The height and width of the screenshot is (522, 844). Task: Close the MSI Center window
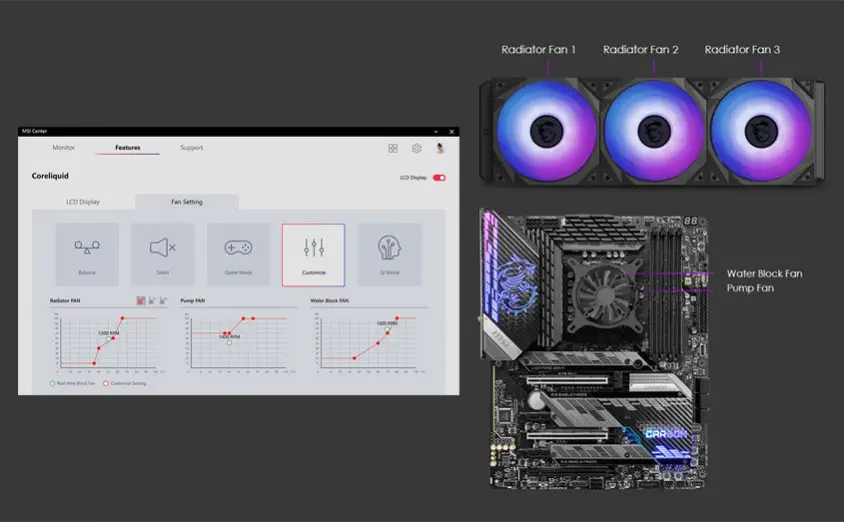(x=452, y=131)
